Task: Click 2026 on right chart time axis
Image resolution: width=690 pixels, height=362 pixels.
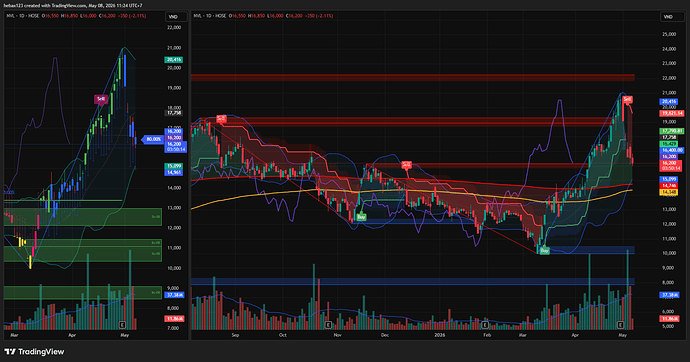Action: (x=440, y=335)
